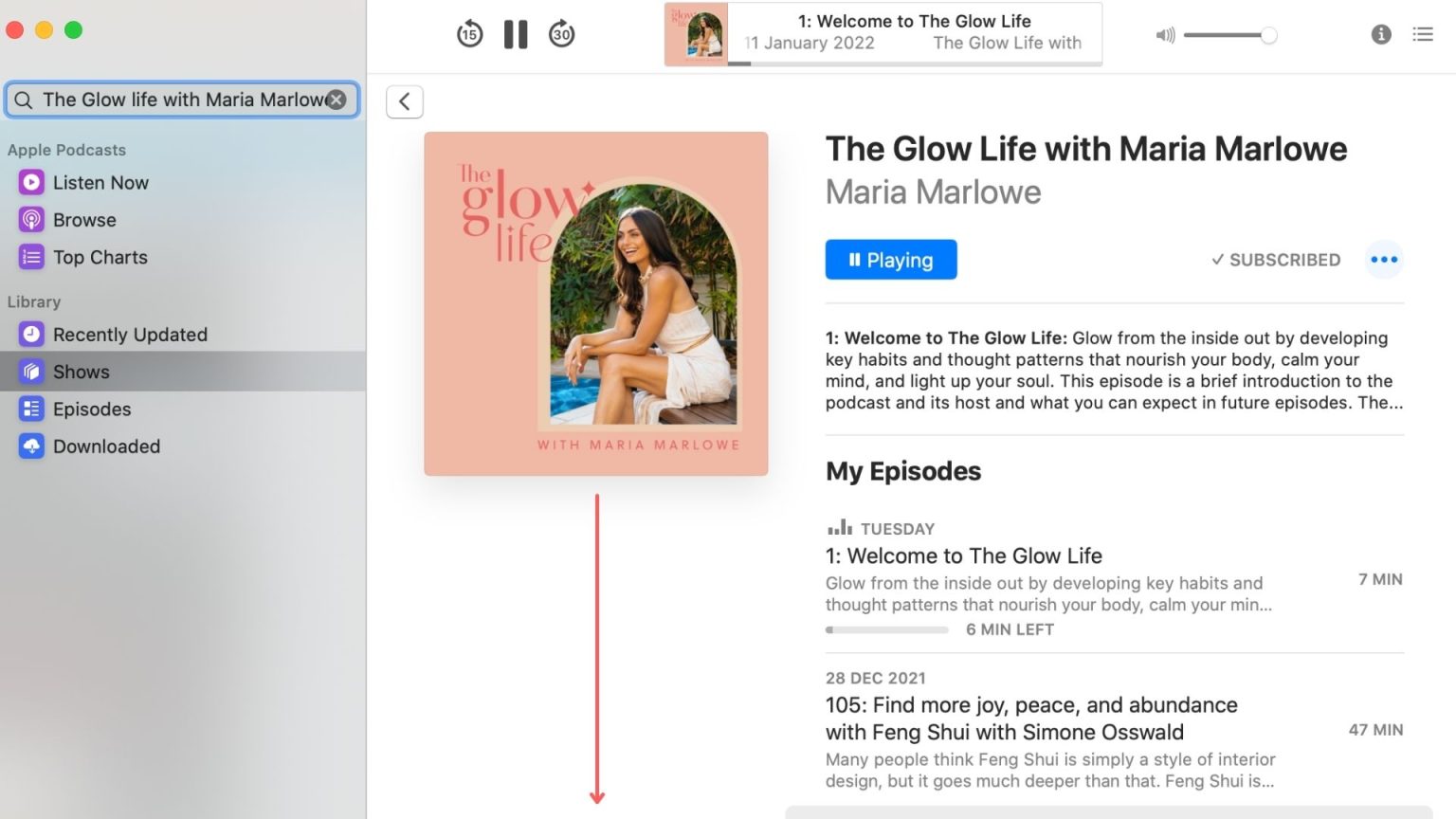
Task: Click the speaker volume icon
Action: [x=1165, y=35]
